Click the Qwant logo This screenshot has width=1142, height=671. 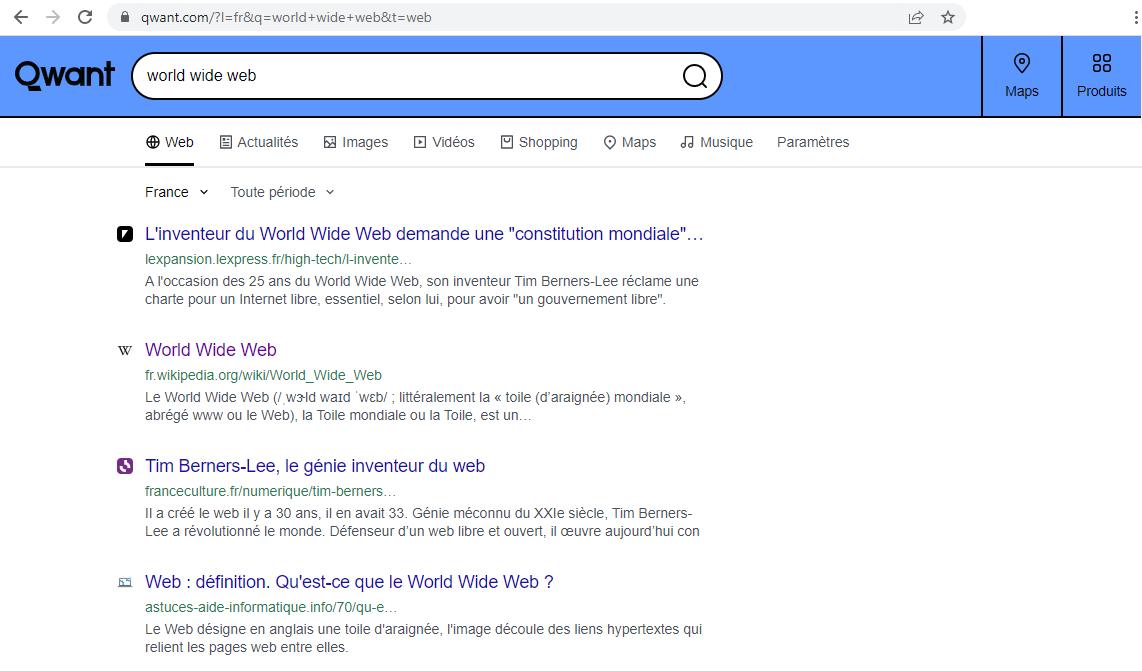(x=65, y=75)
